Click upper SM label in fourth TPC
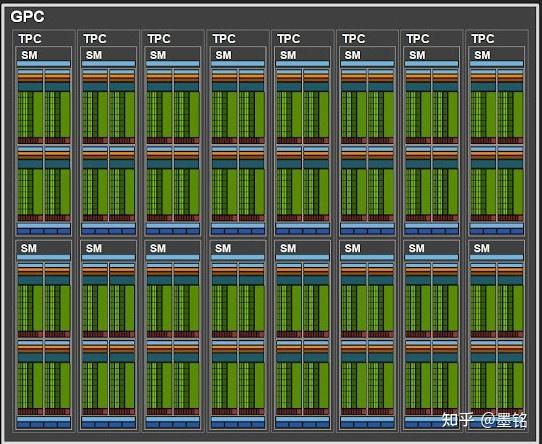Image resolution: width=542 pixels, height=444 pixels. (x=223, y=55)
